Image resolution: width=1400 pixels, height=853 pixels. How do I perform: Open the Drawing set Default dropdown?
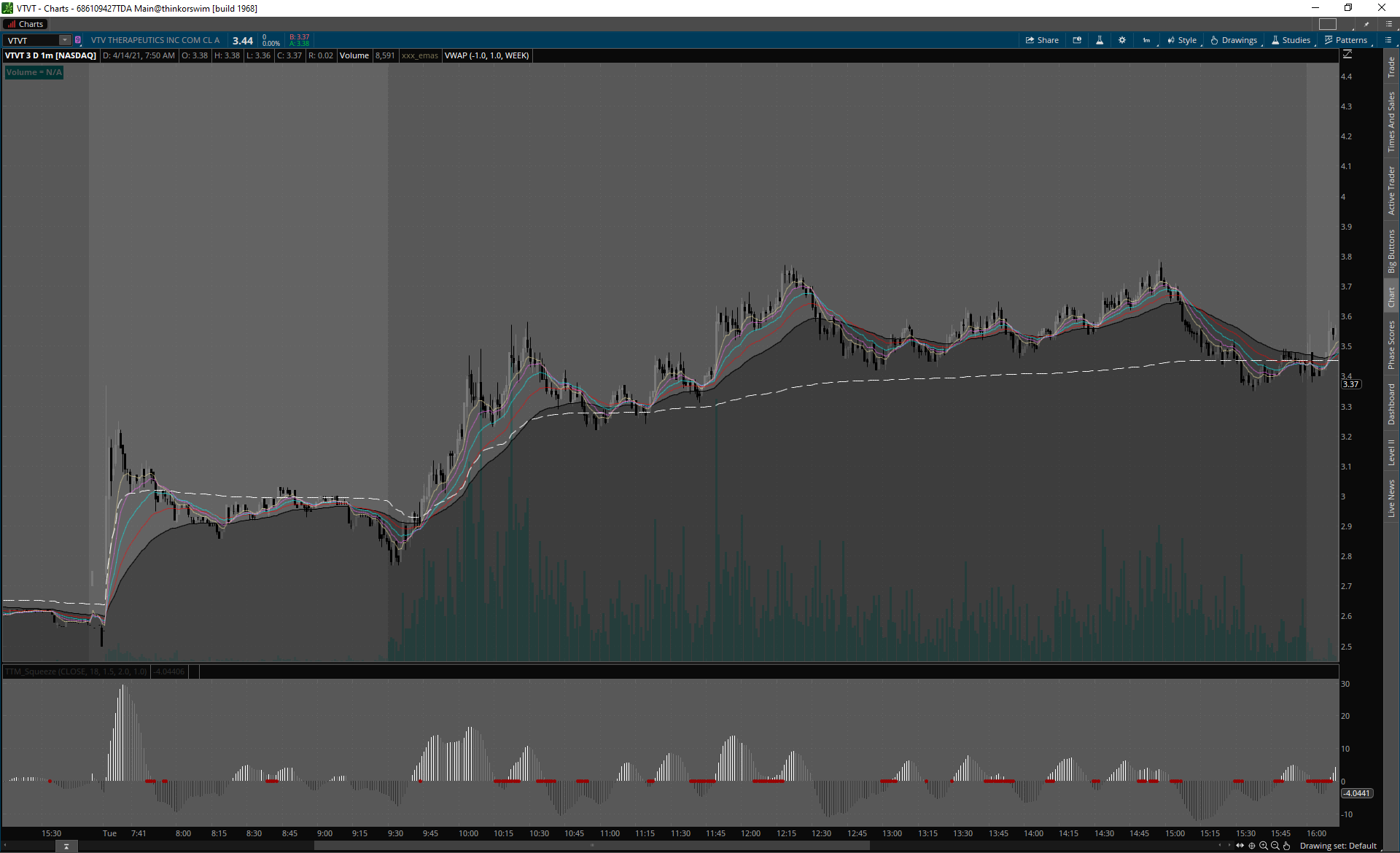[1338, 846]
